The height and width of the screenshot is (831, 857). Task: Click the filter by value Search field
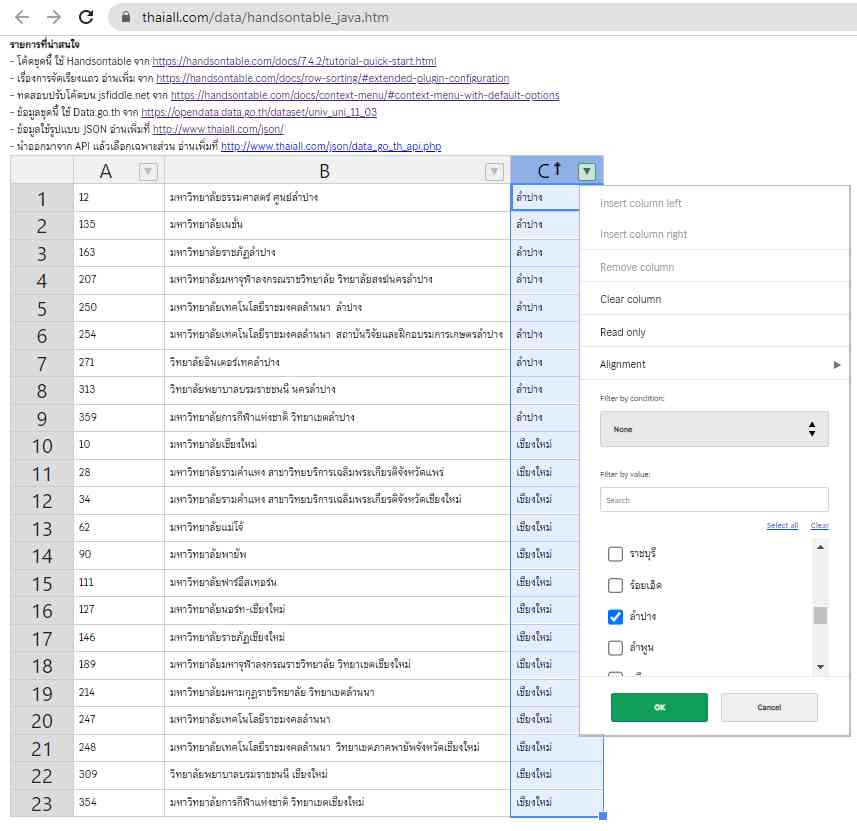point(714,499)
